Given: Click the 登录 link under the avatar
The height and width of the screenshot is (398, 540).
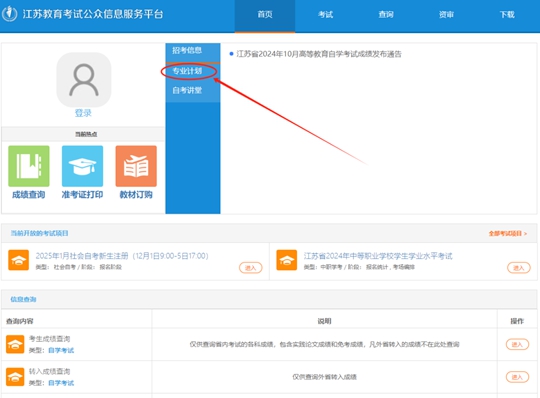Looking at the screenshot, I should click(83, 113).
